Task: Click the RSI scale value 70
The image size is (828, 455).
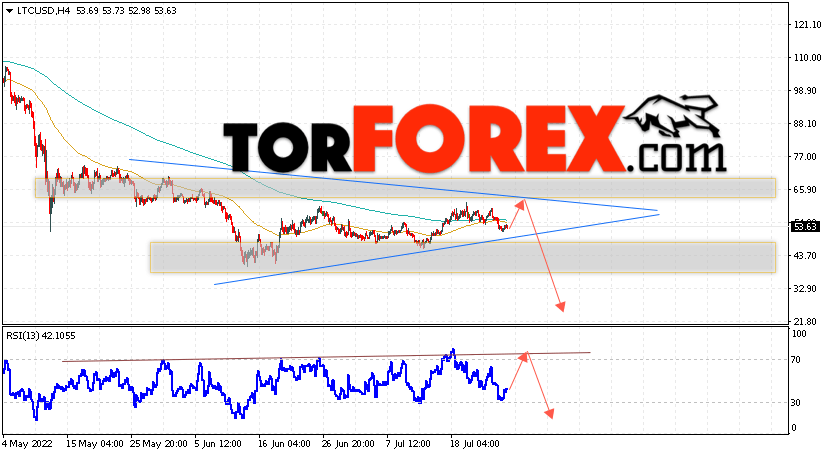Action: [796, 360]
